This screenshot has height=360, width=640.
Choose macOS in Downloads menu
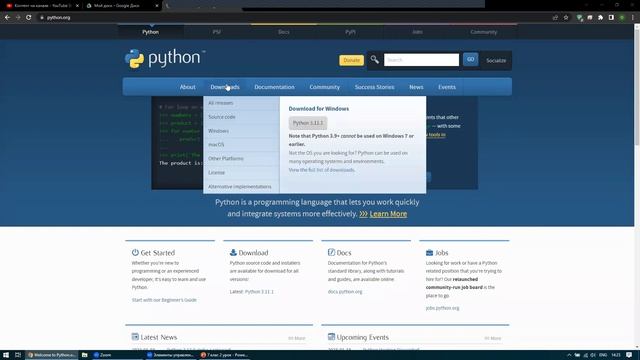241,144
